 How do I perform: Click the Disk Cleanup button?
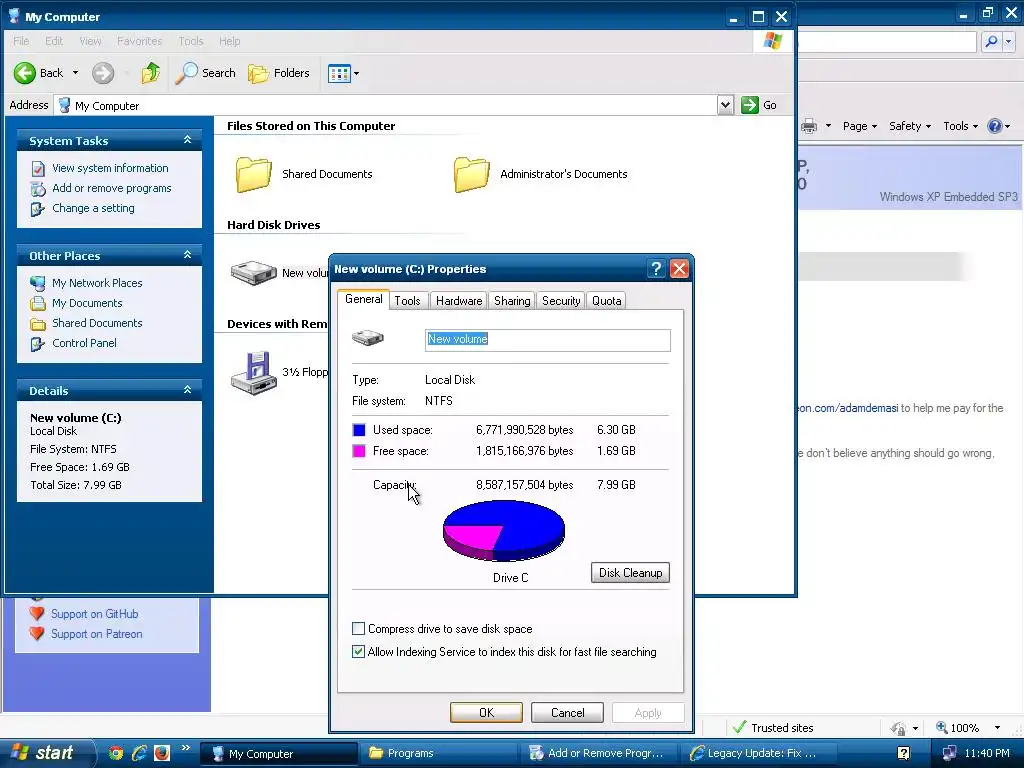click(x=630, y=573)
